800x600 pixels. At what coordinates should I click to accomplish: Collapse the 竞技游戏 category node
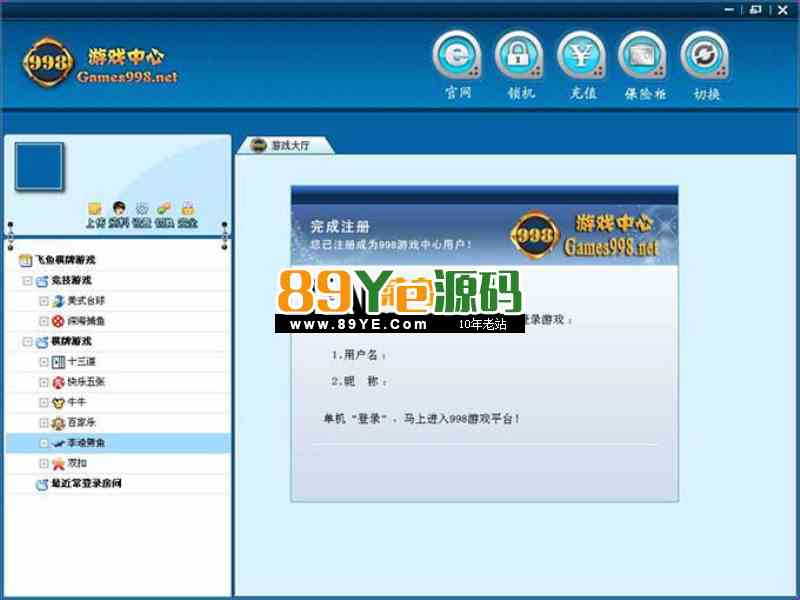click(x=28, y=281)
